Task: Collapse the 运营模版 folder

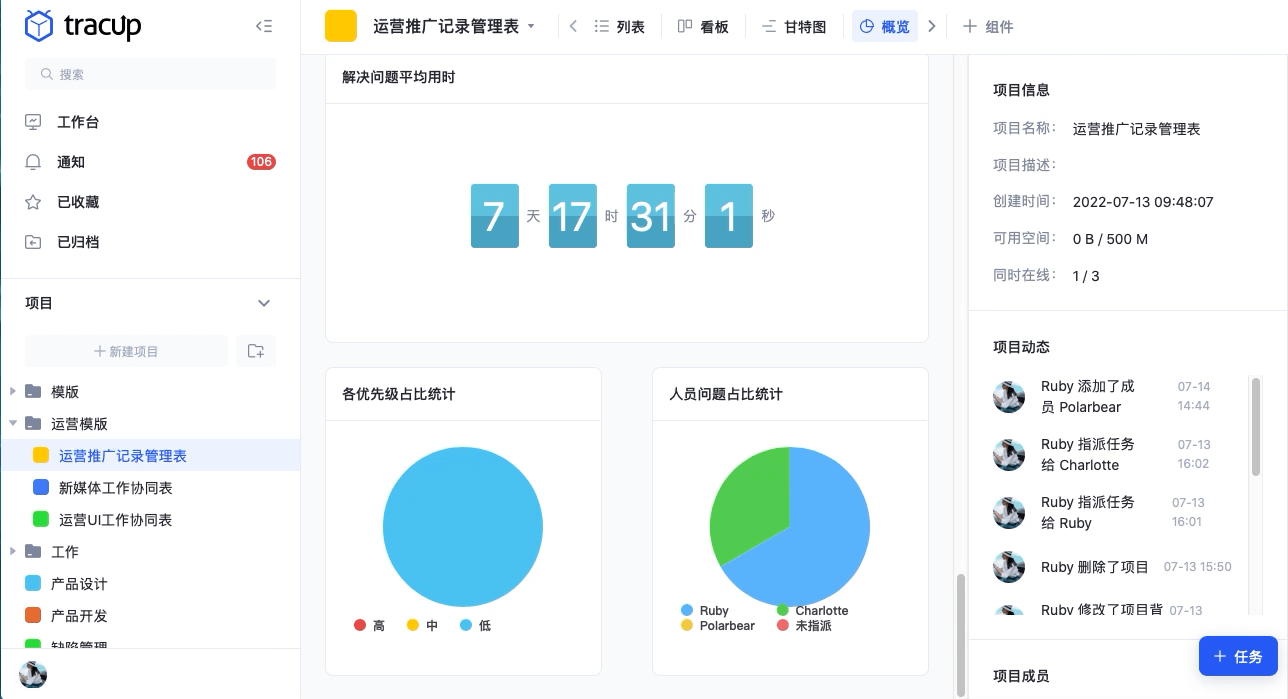Action: 12,423
